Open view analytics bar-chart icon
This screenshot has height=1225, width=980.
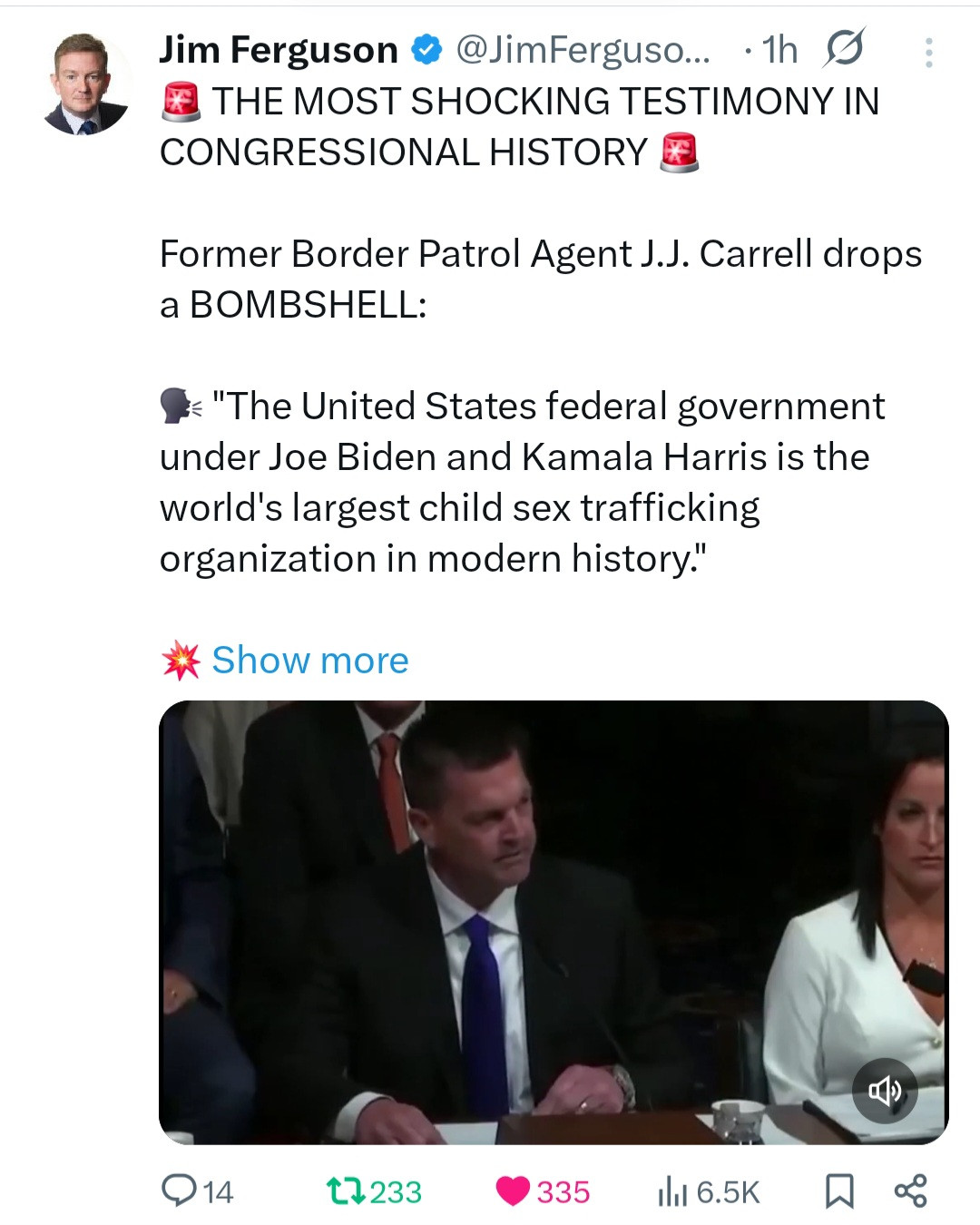[x=671, y=1191]
